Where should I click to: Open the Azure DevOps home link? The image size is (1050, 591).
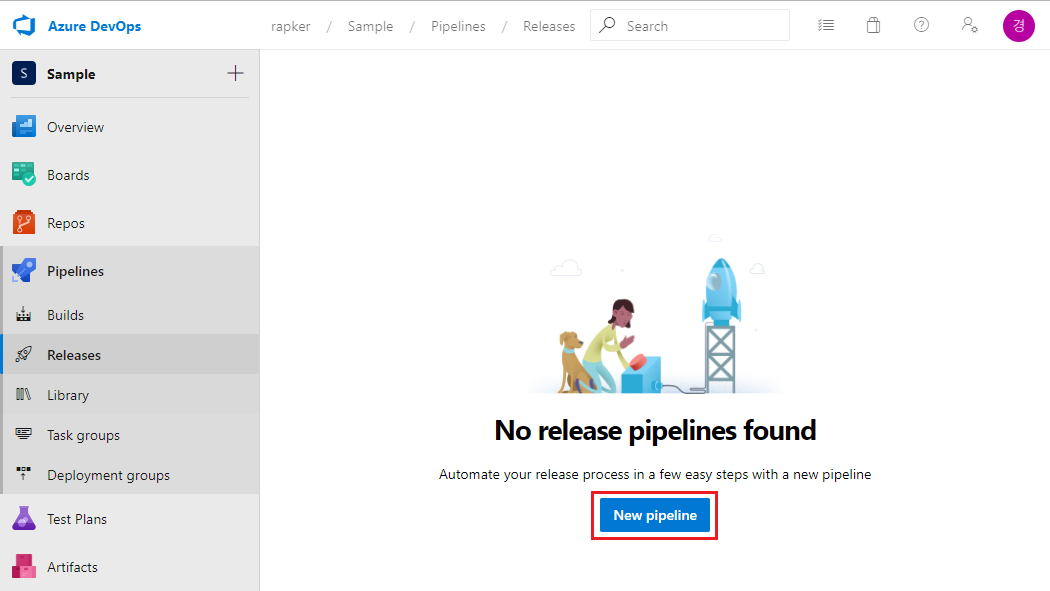click(x=94, y=26)
